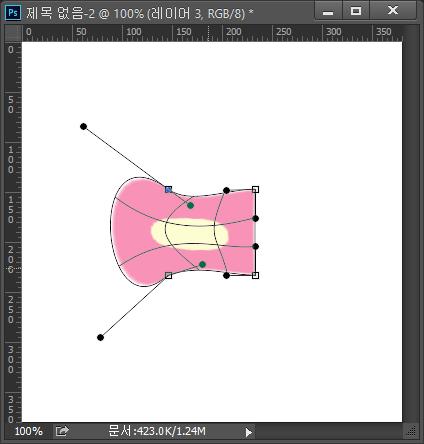Click lower right-edge warp handle dot
The image size is (424, 444).
click(x=255, y=246)
